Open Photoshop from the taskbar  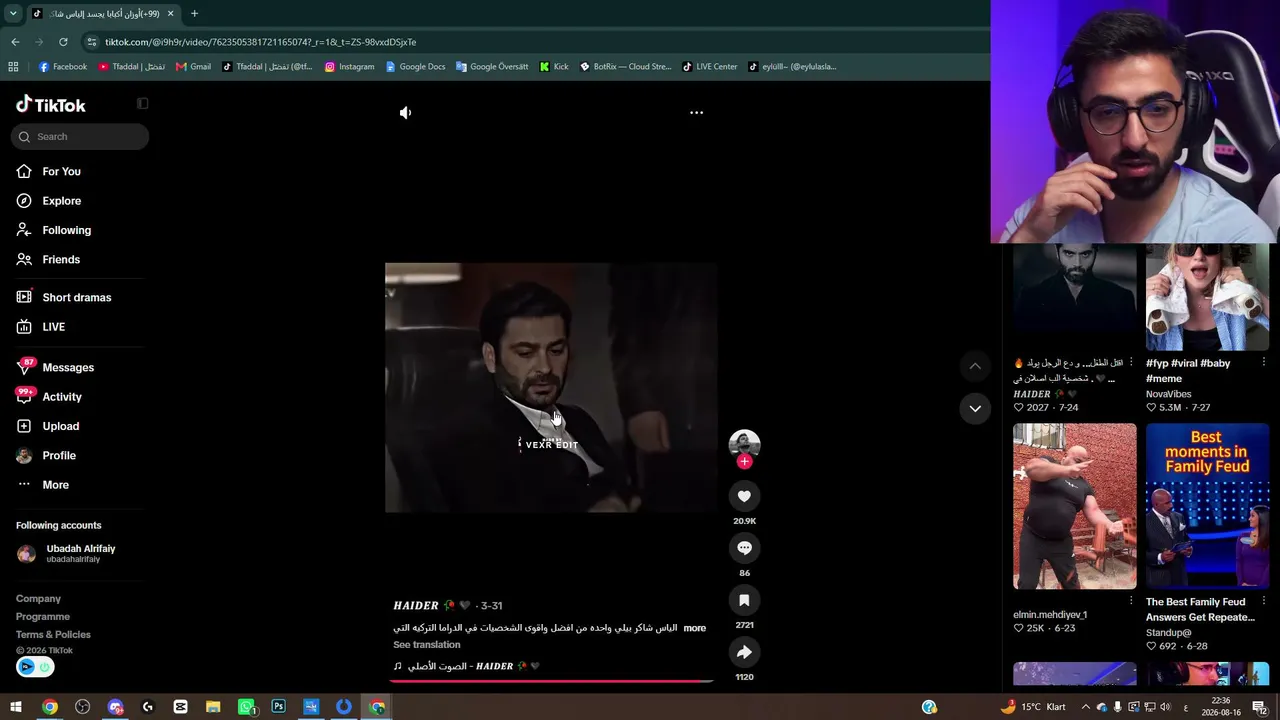(x=278, y=707)
